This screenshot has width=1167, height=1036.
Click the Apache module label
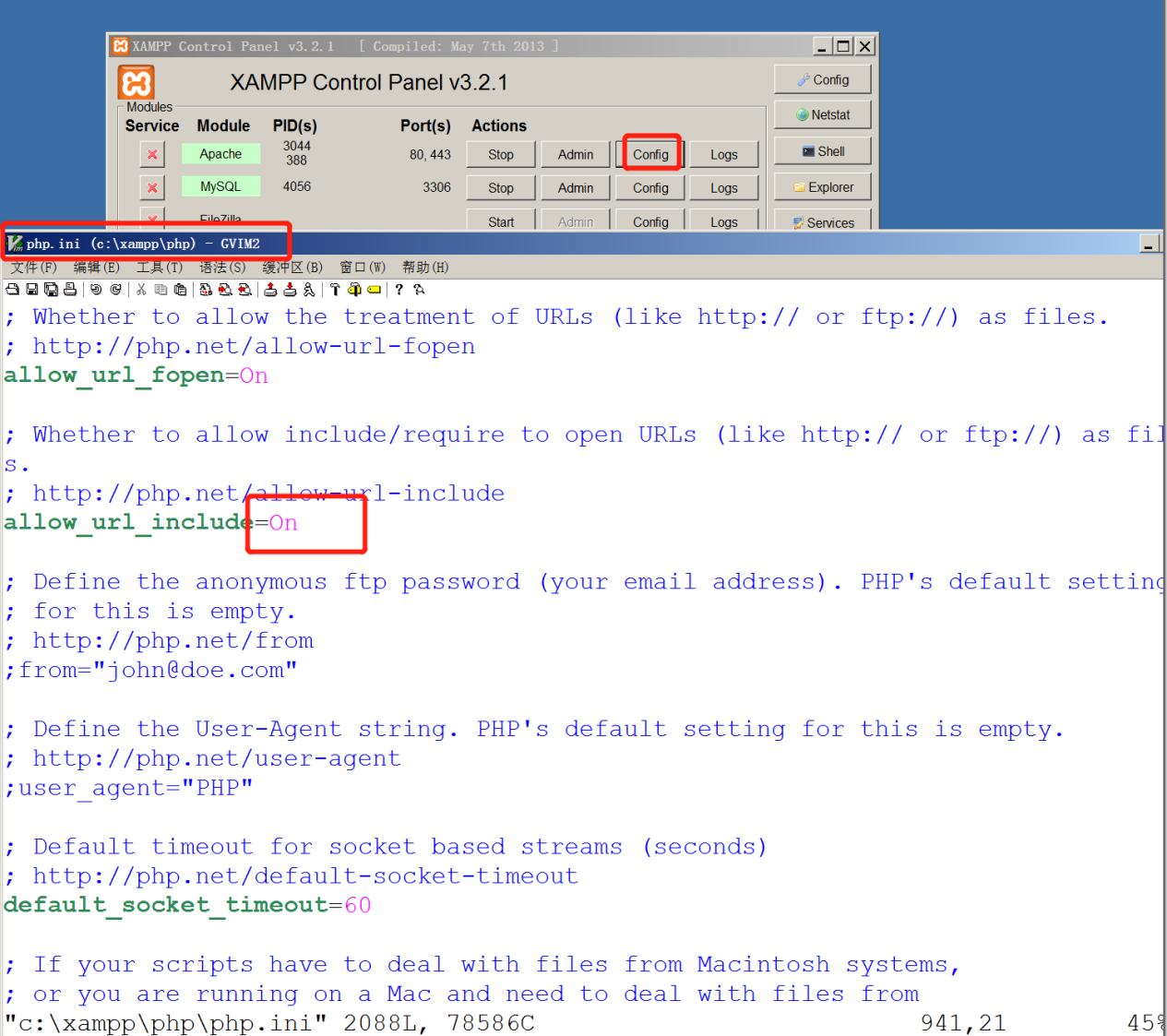(x=220, y=154)
